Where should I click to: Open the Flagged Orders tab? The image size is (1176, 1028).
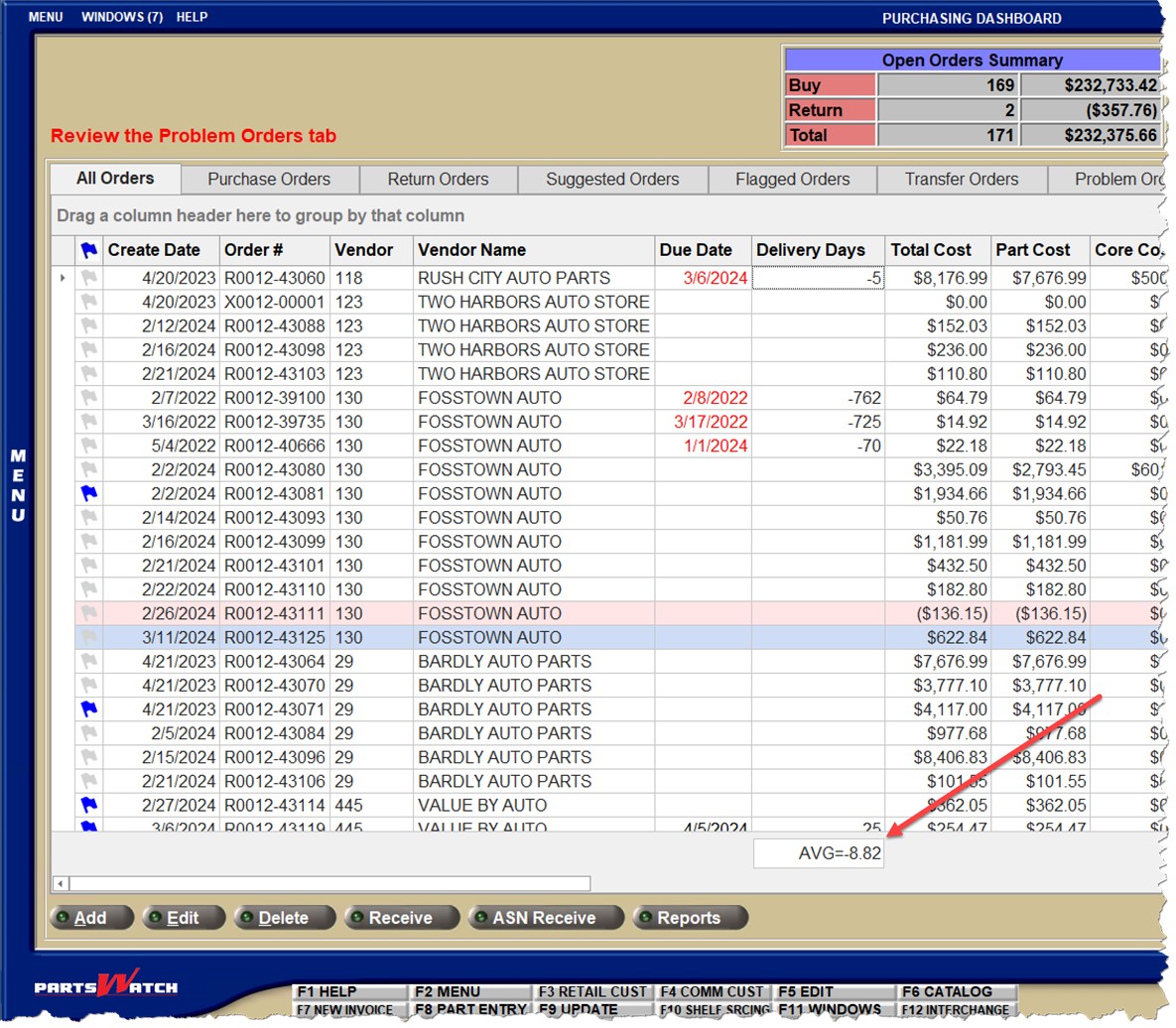[x=792, y=180]
